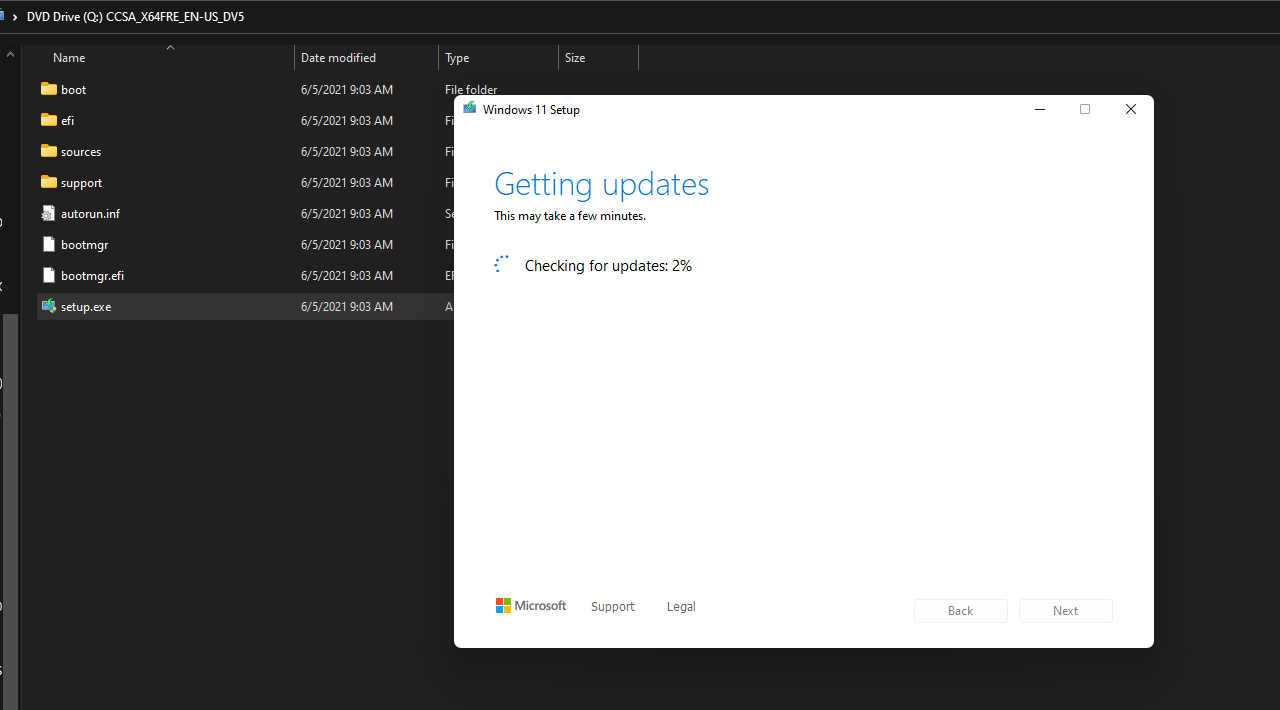The image size is (1280, 710).
Task: Open the Support link in Setup
Action: [x=613, y=607]
